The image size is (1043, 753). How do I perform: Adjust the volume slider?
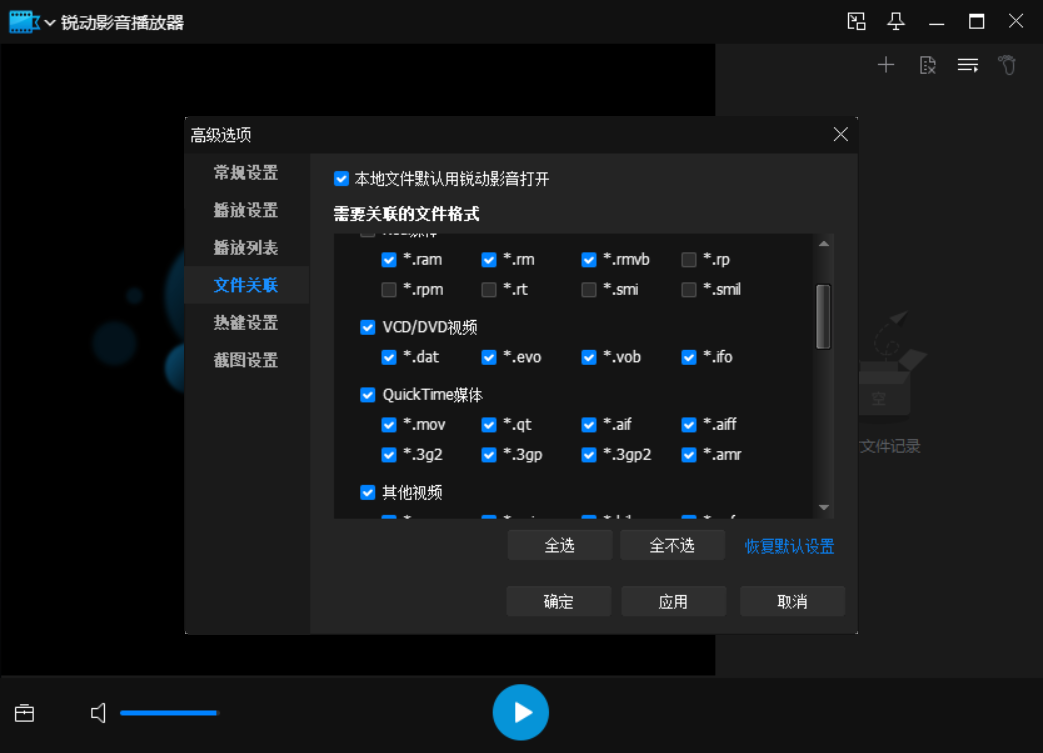tap(170, 713)
